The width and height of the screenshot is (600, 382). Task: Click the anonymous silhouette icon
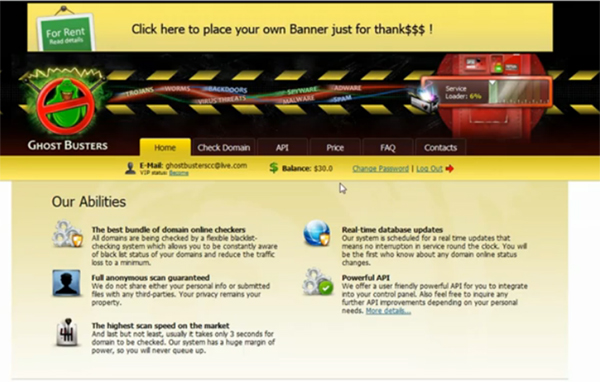point(67,283)
